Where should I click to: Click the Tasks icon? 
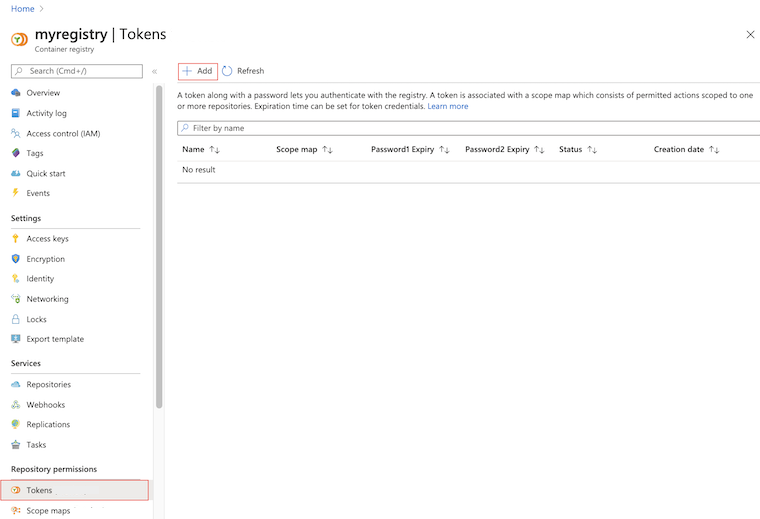pyautogui.click(x=16, y=444)
